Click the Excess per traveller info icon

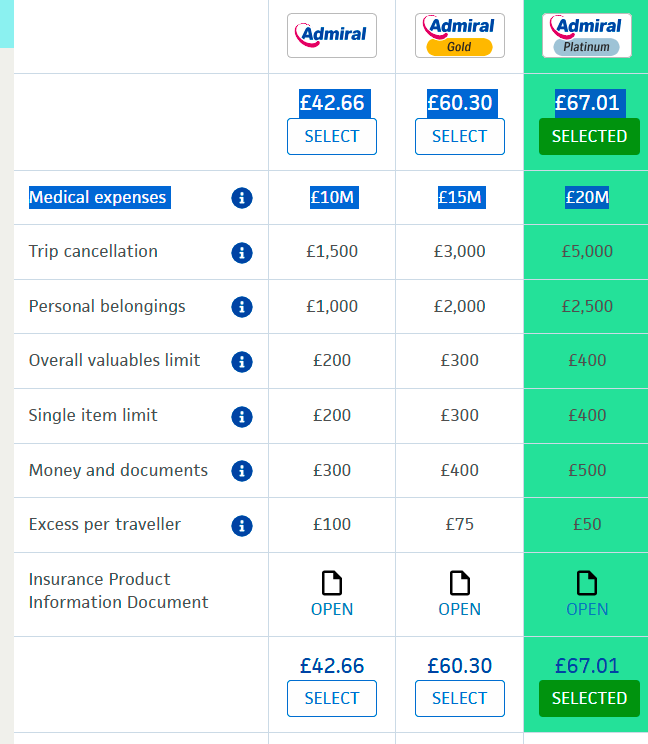pyautogui.click(x=241, y=525)
